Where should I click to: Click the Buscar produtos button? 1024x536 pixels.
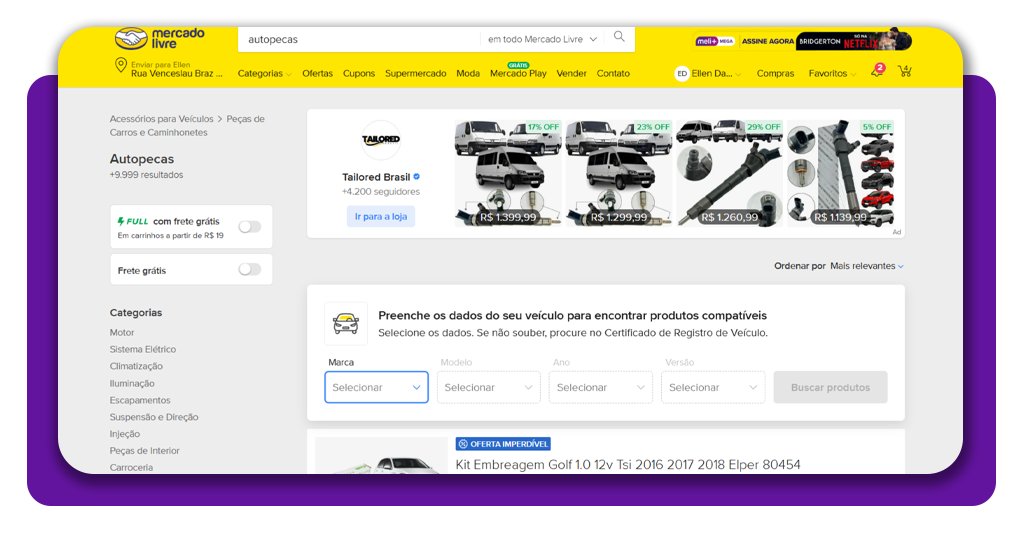831,387
